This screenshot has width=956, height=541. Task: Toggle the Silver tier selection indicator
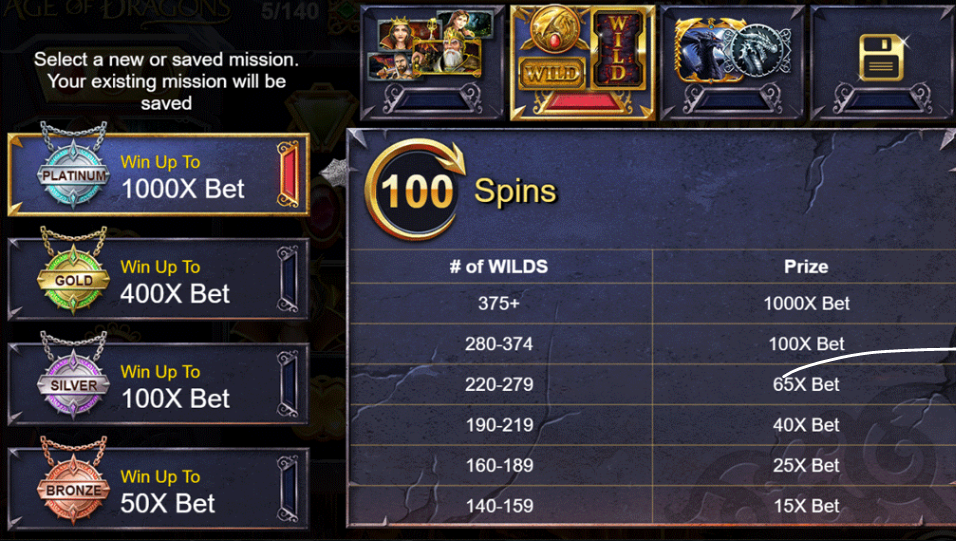pyautogui.click(x=288, y=384)
